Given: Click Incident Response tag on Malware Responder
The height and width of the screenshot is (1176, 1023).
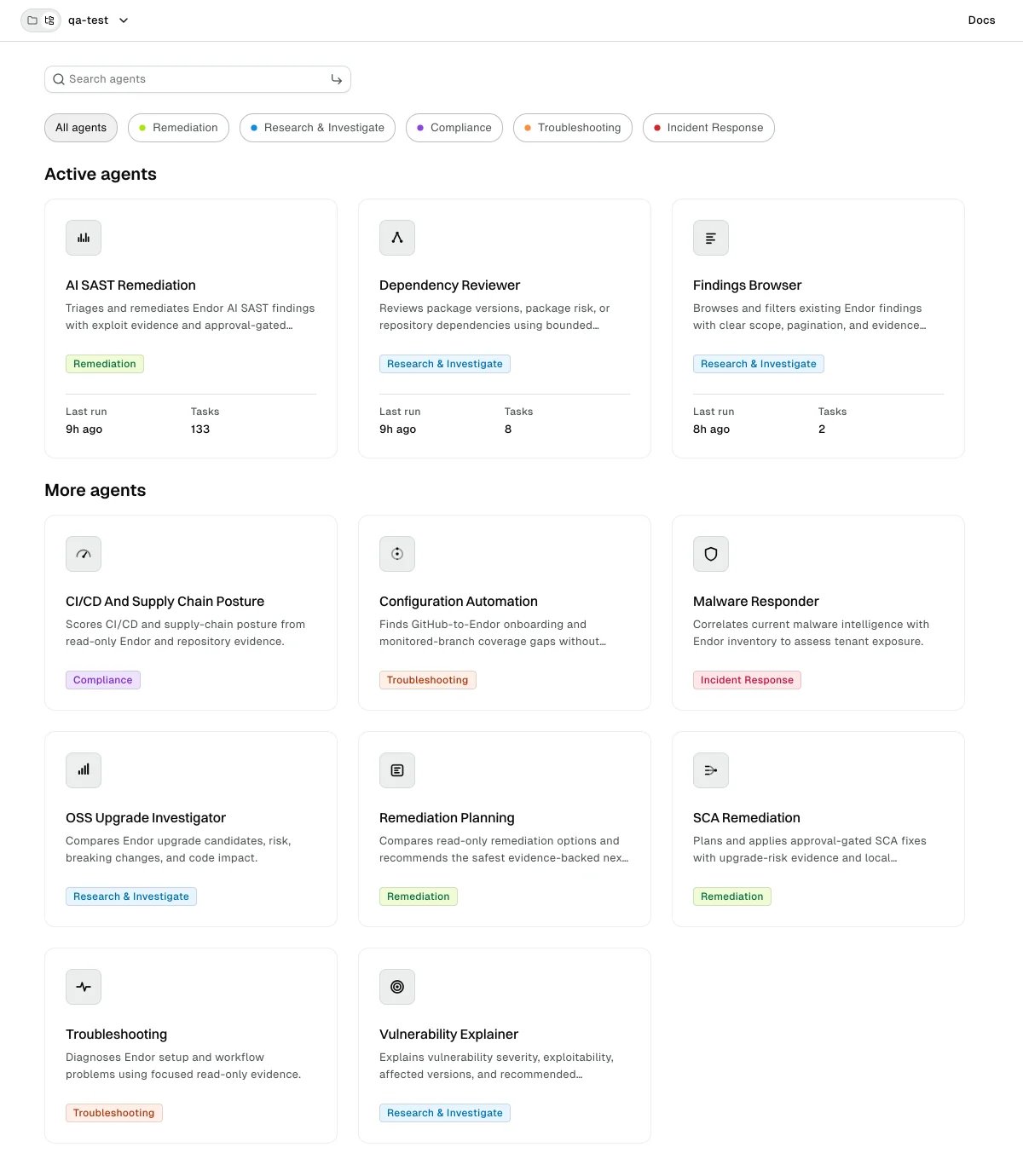Looking at the screenshot, I should [x=747, y=680].
